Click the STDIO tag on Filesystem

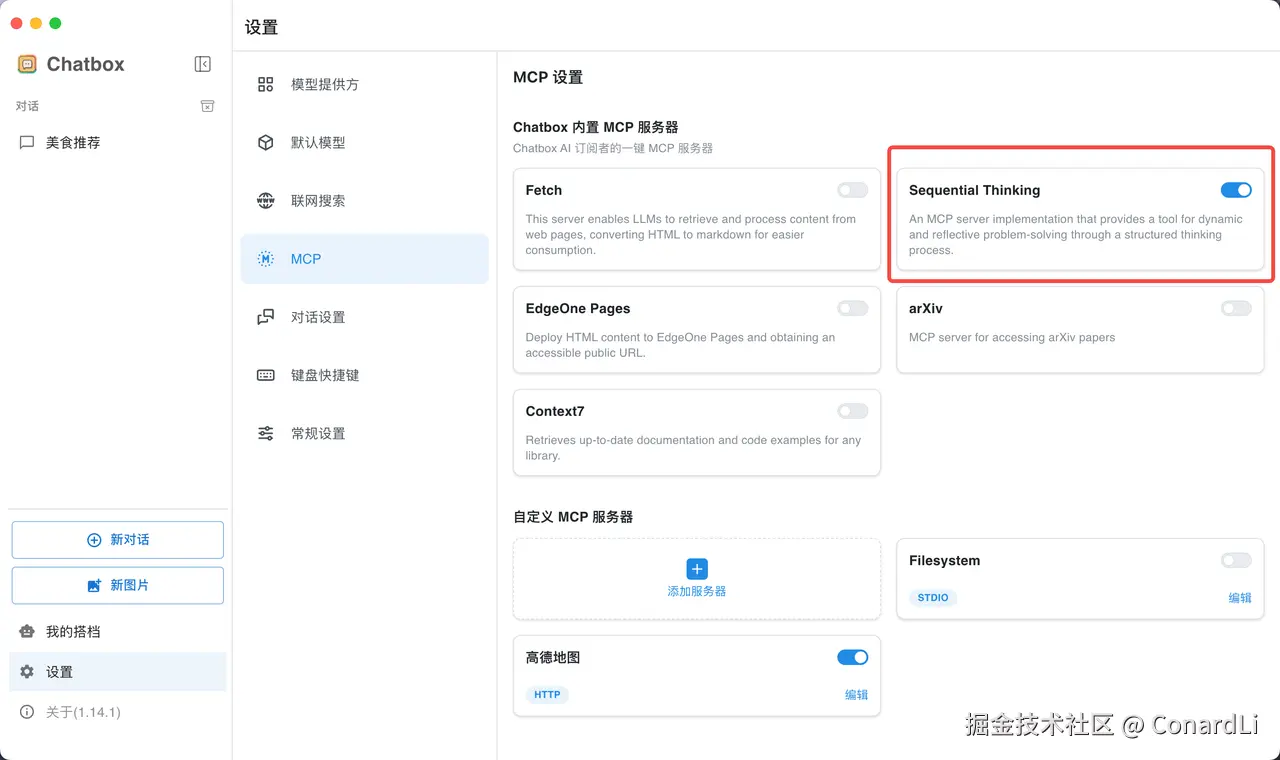tap(933, 598)
